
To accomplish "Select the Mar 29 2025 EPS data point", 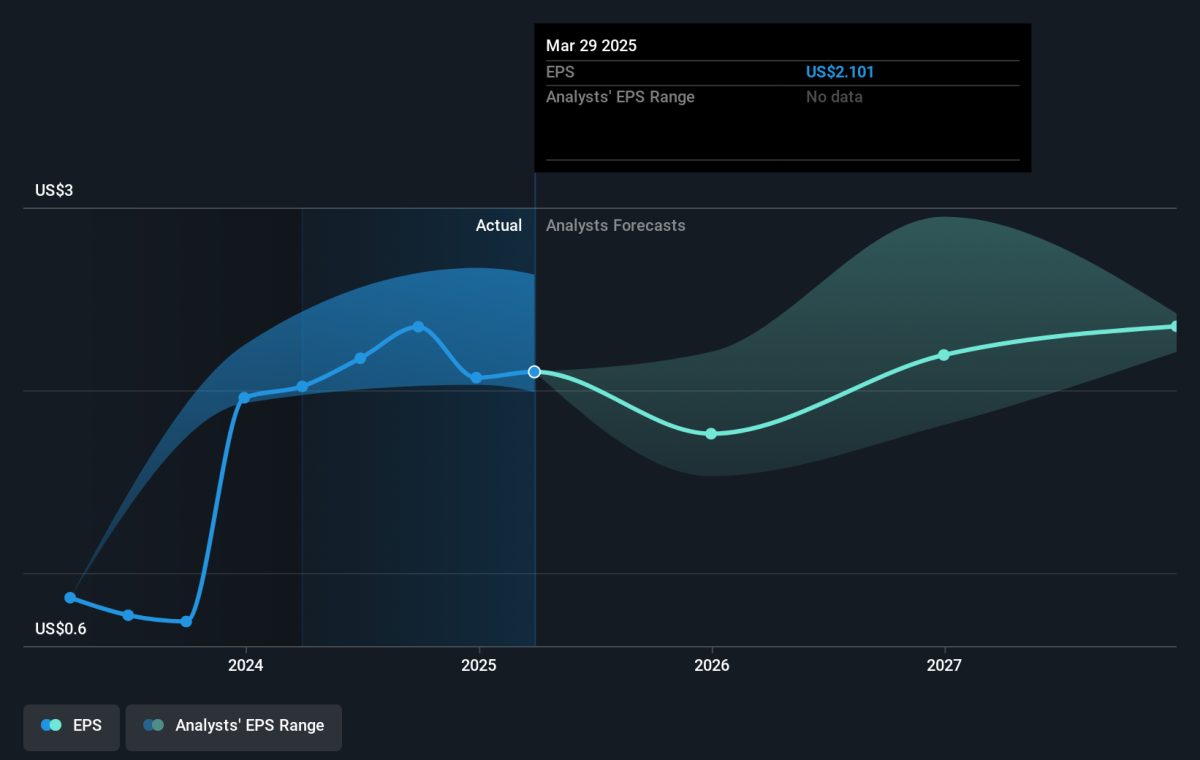I will point(535,372).
